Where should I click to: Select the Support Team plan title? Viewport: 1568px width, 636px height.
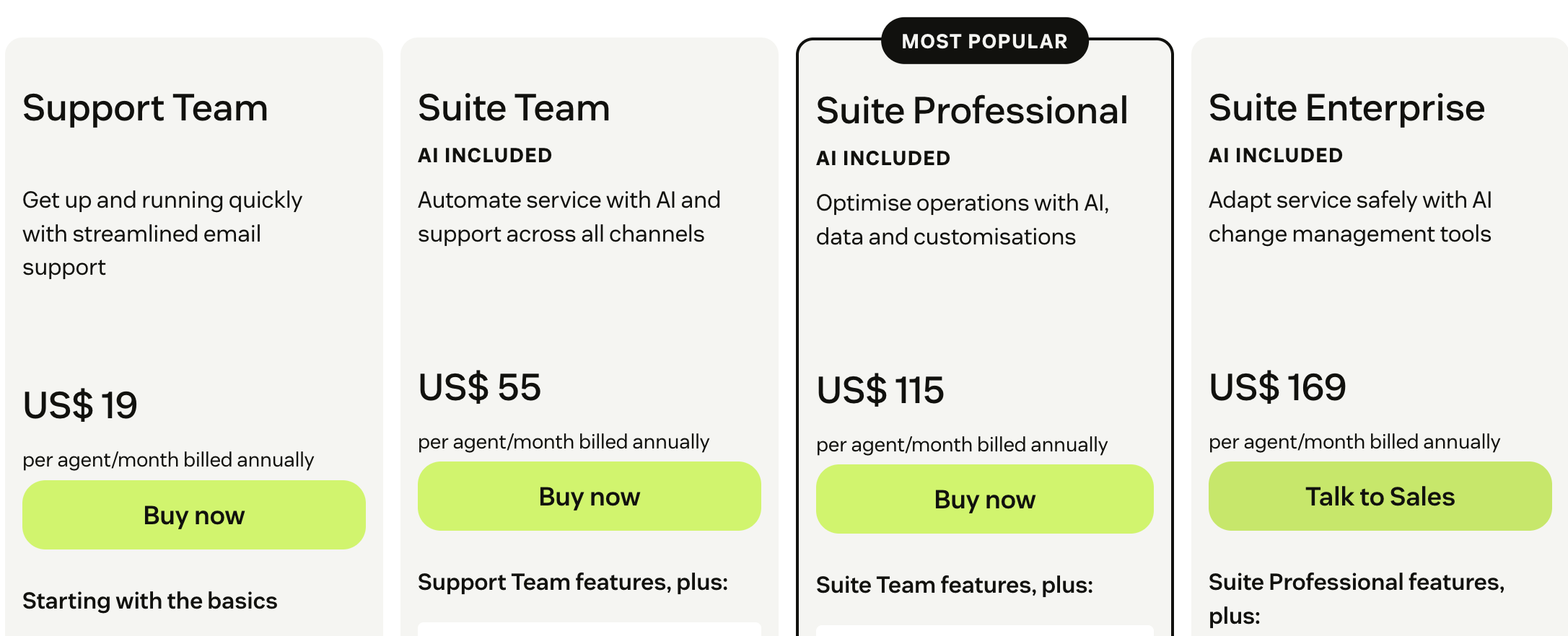tap(145, 108)
